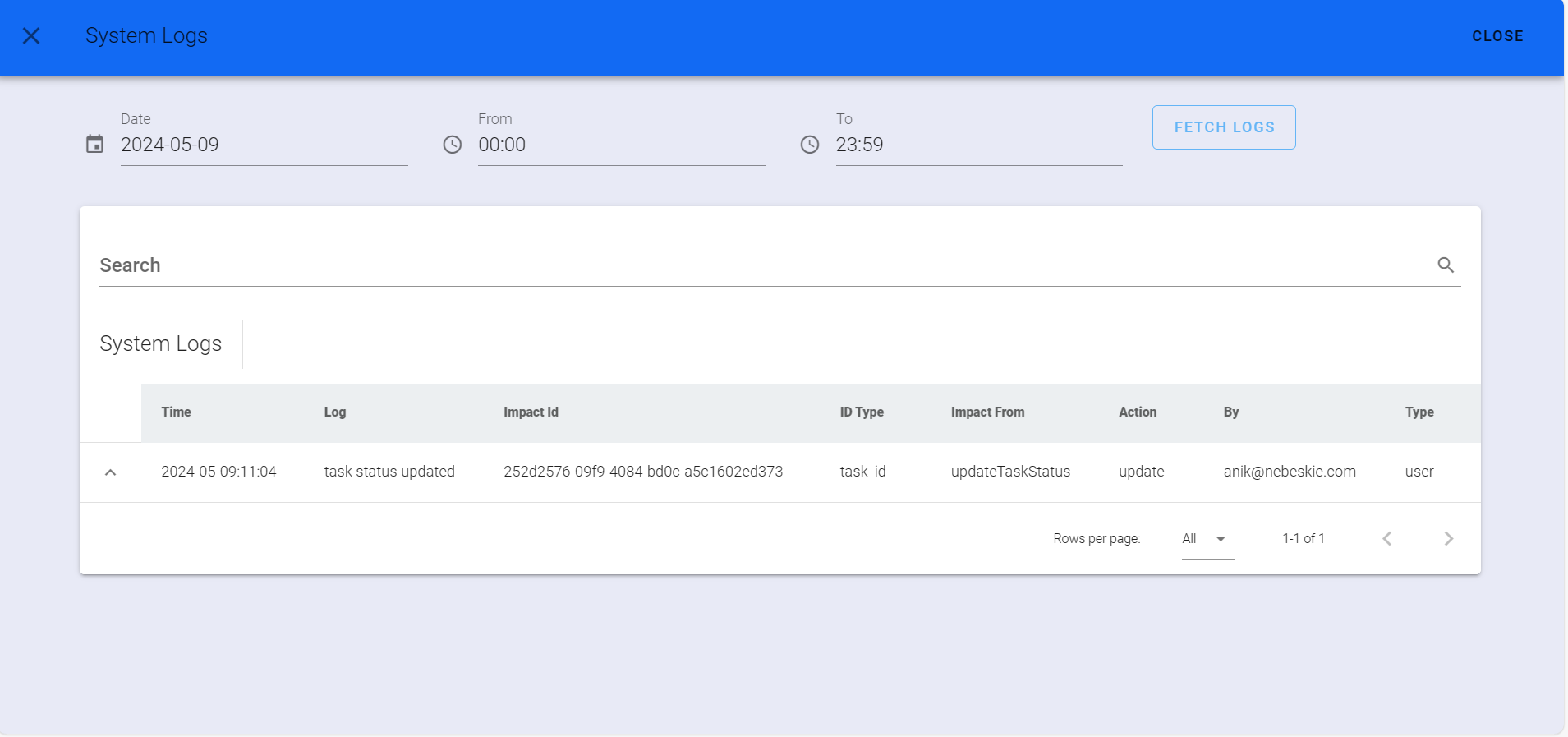
Task: Go to next page with right chevron
Action: 1448,539
